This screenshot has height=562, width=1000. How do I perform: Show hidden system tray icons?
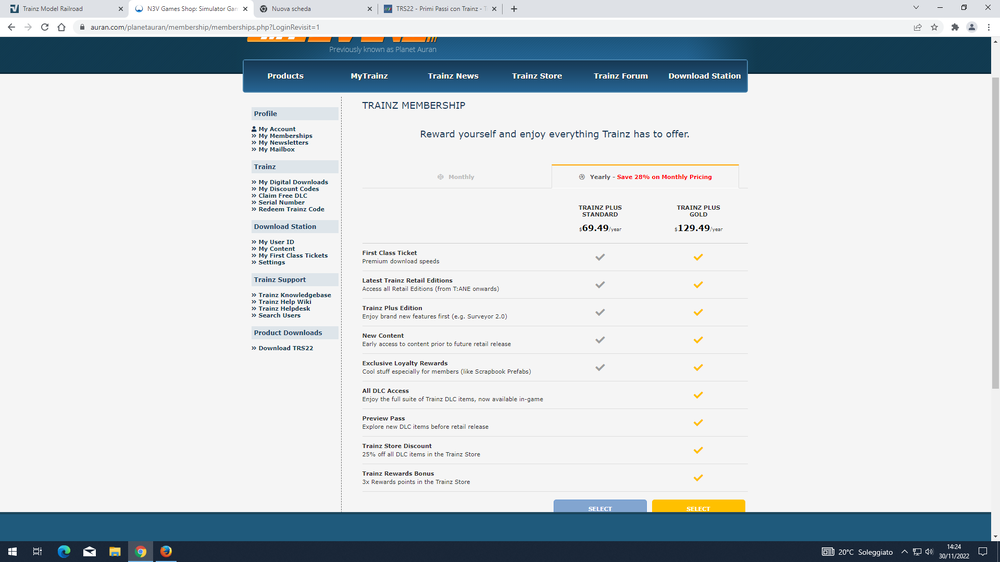[x=904, y=552]
